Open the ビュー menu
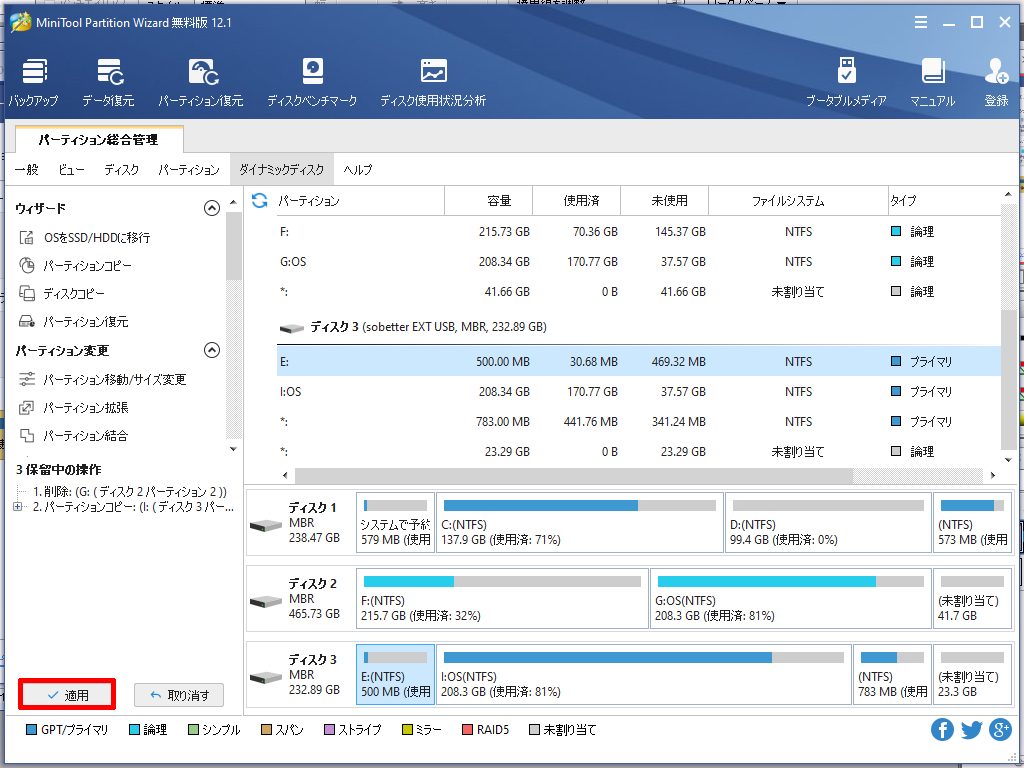The width and height of the screenshot is (1024, 768). 71,170
